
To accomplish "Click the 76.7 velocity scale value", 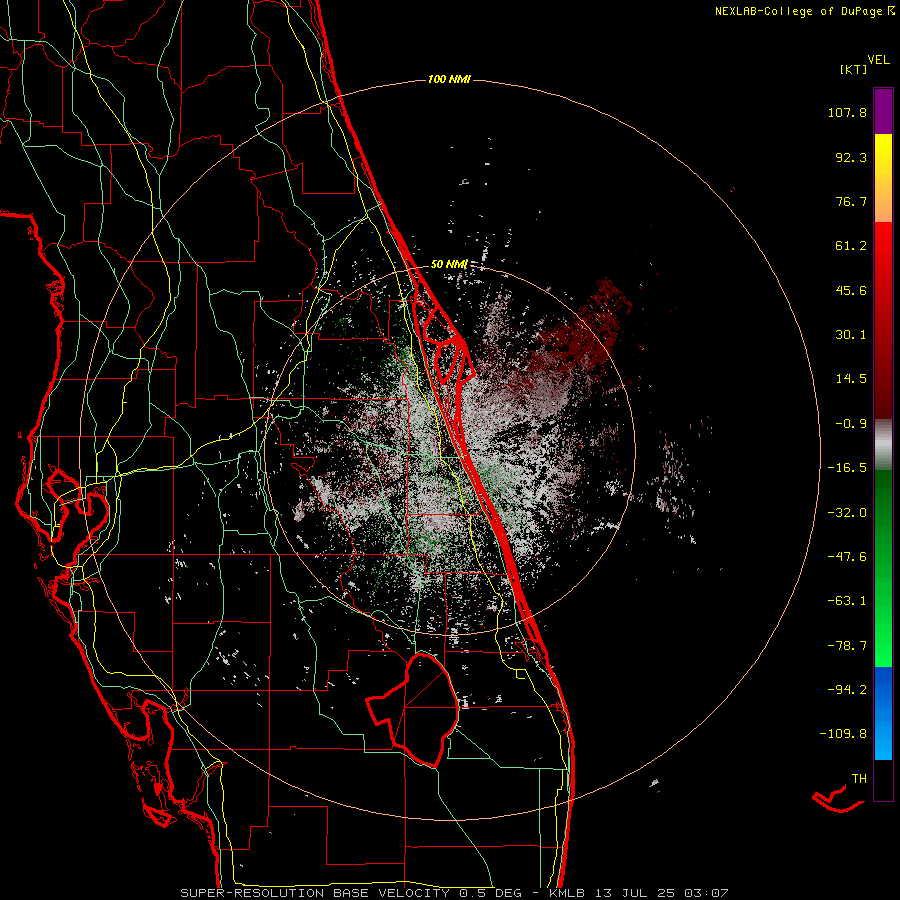I will (x=851, y=201).
